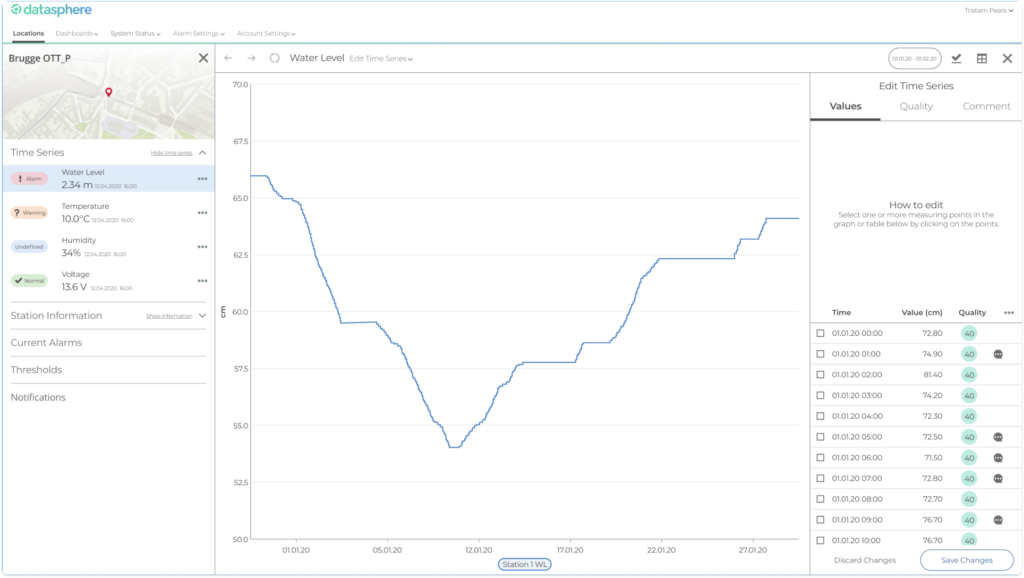Image resolution: width=1024 pixels, height=578 pixels.
Task: Open the Water Level three-dot menu
Action: click(202, 179)
